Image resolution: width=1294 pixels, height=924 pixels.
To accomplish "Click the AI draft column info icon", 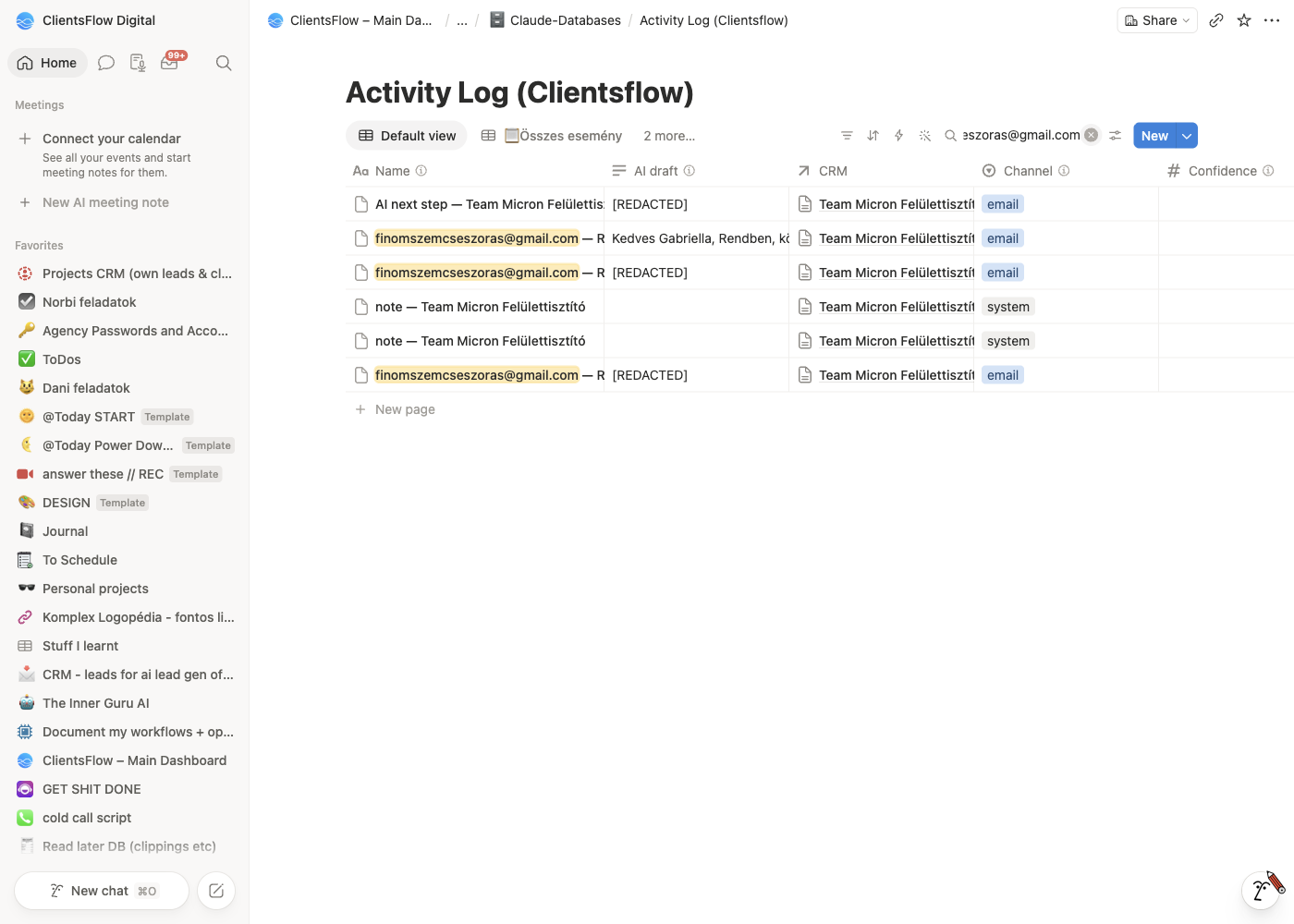I will point(690,171).
